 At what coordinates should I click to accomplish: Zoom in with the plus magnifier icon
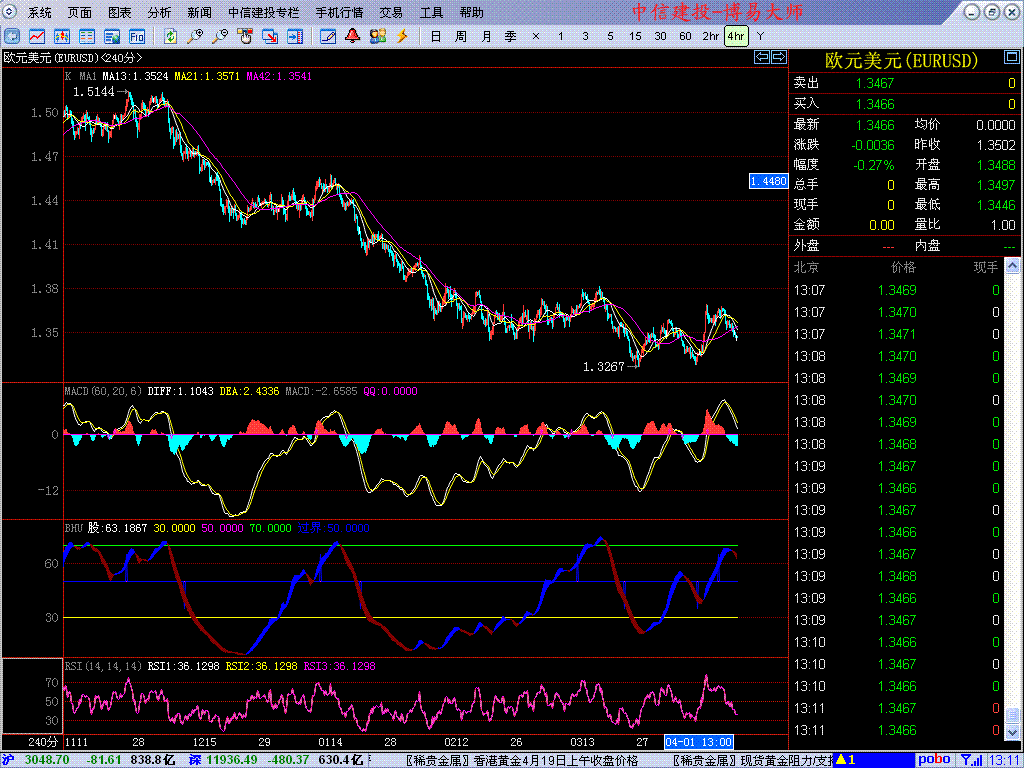tap(195, 37)
